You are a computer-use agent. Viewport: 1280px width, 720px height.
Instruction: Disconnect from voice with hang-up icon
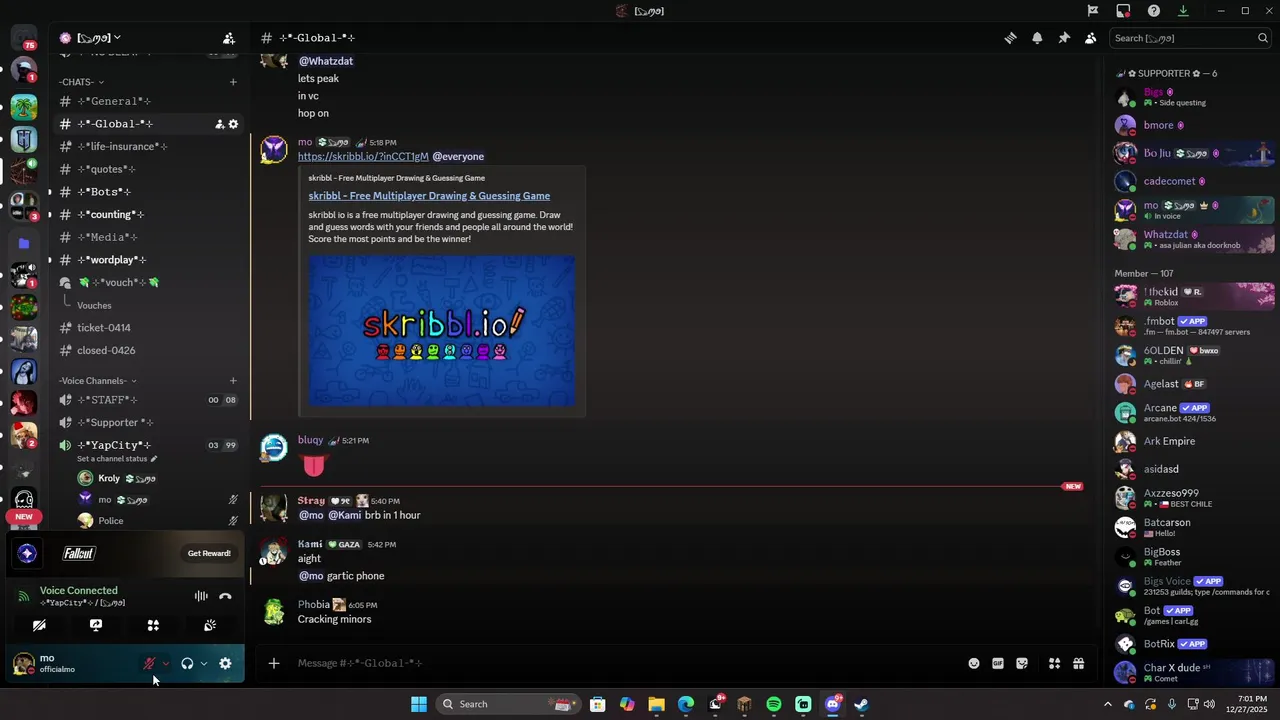(225, 596)
